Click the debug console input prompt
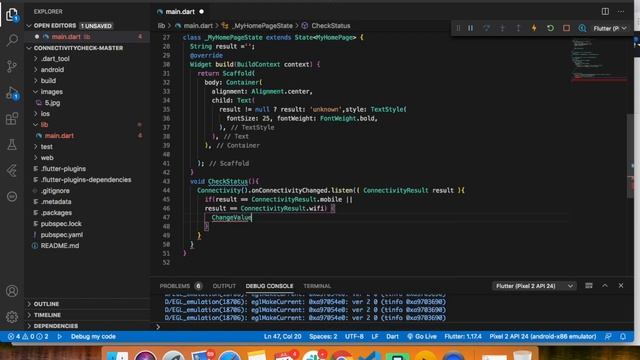This screenshot has width=640, height=360. tap(392, 327)
